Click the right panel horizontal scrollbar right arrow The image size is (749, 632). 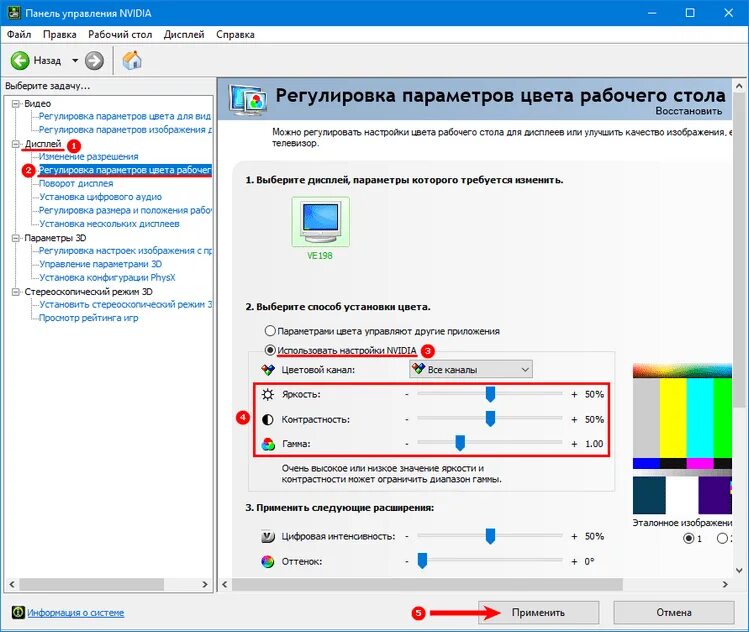coord(725,584)
